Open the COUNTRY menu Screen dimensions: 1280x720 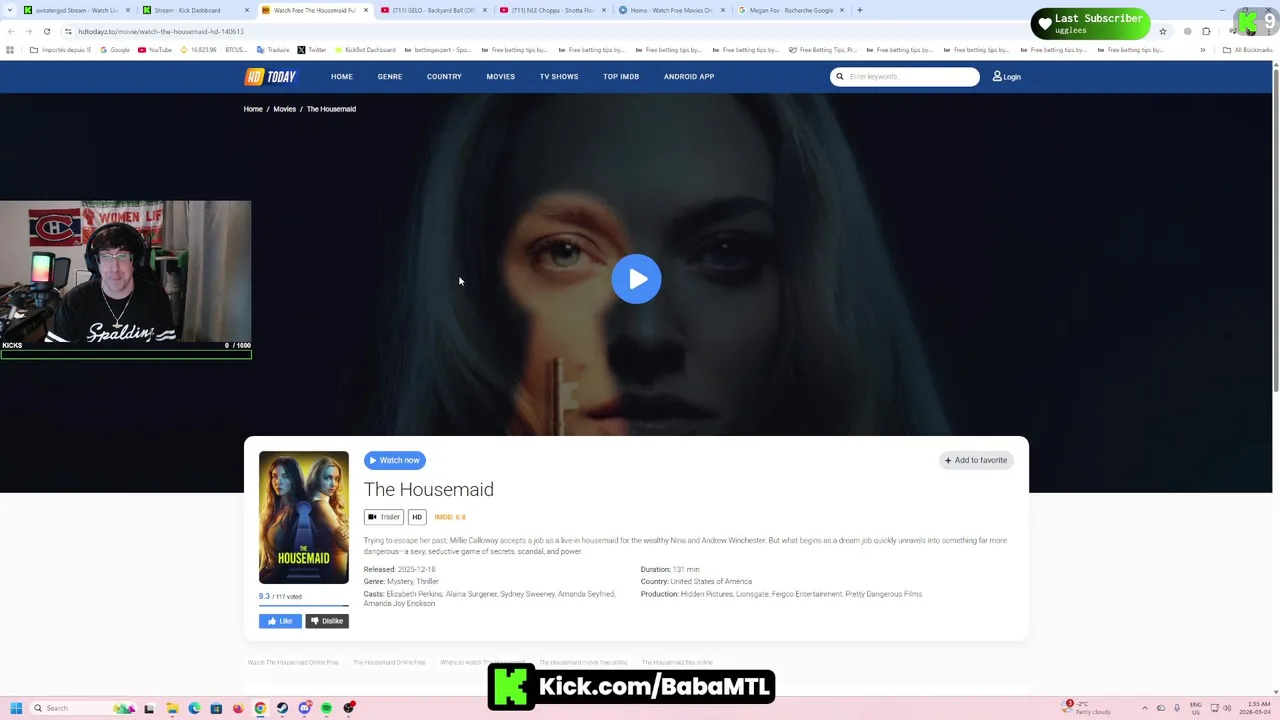[x=444, y=77]
